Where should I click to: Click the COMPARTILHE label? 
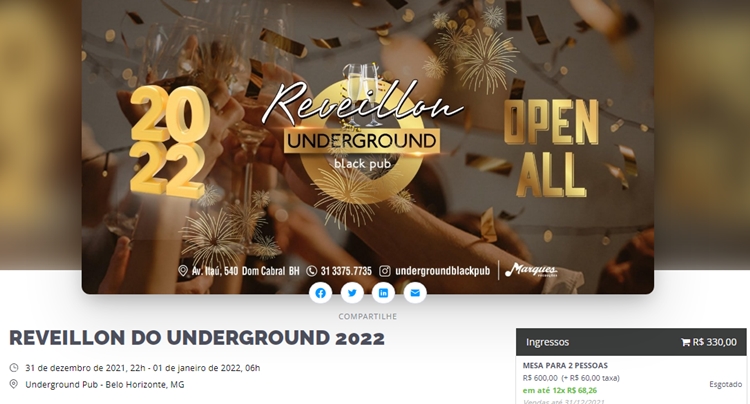point(367,317)
